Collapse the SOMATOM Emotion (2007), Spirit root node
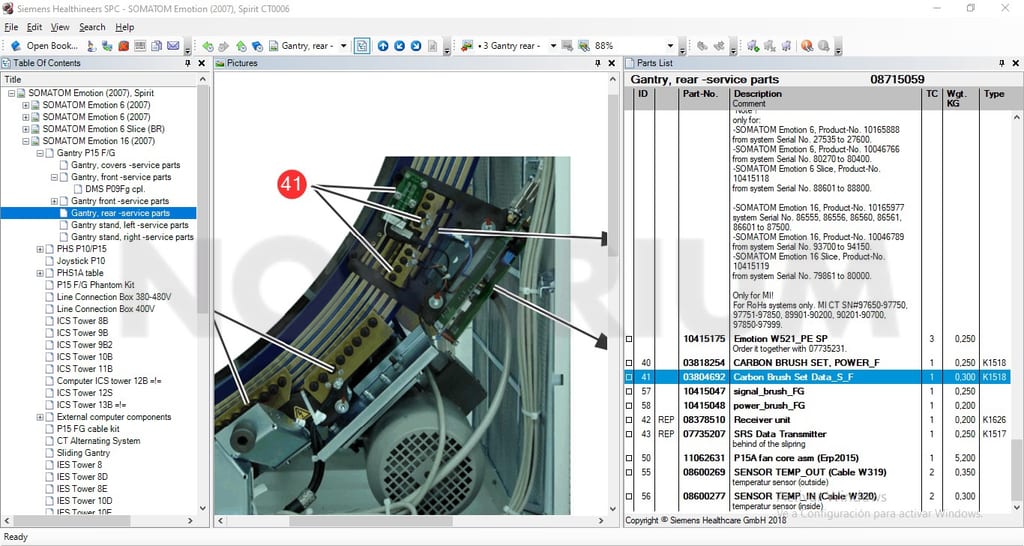This screenshot has height=546, width=1024. (11, 93)
